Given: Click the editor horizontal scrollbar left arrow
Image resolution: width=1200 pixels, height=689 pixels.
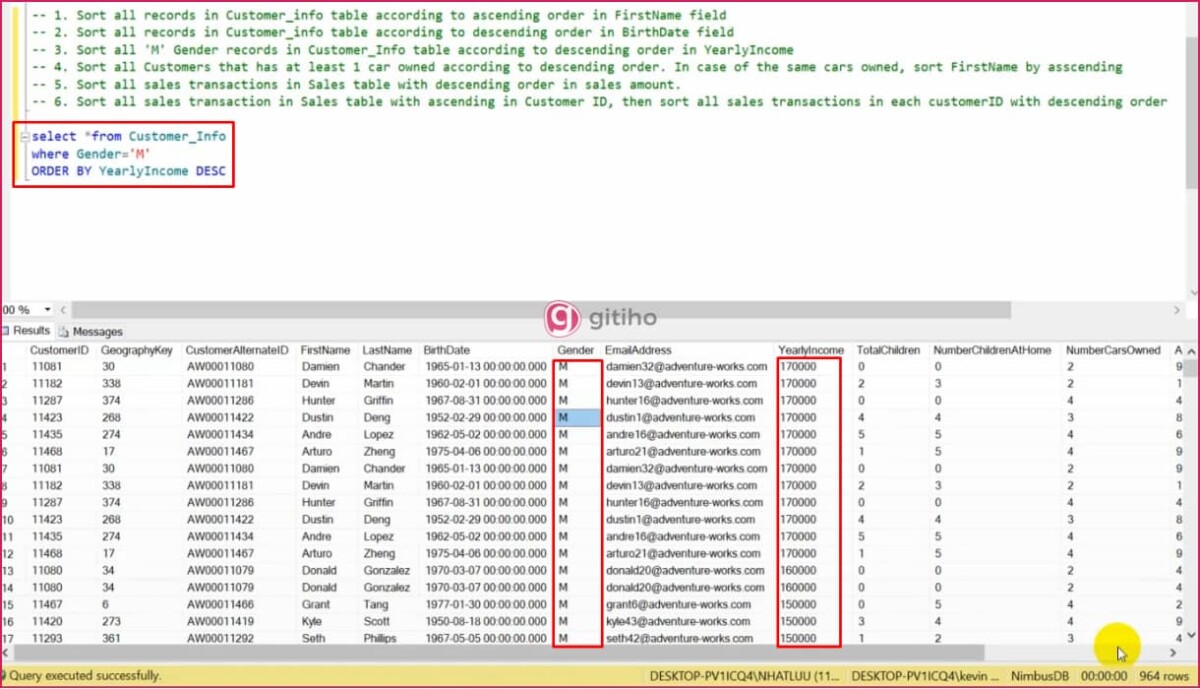Looking at the screenshot, I should click(x=64, y=310).
